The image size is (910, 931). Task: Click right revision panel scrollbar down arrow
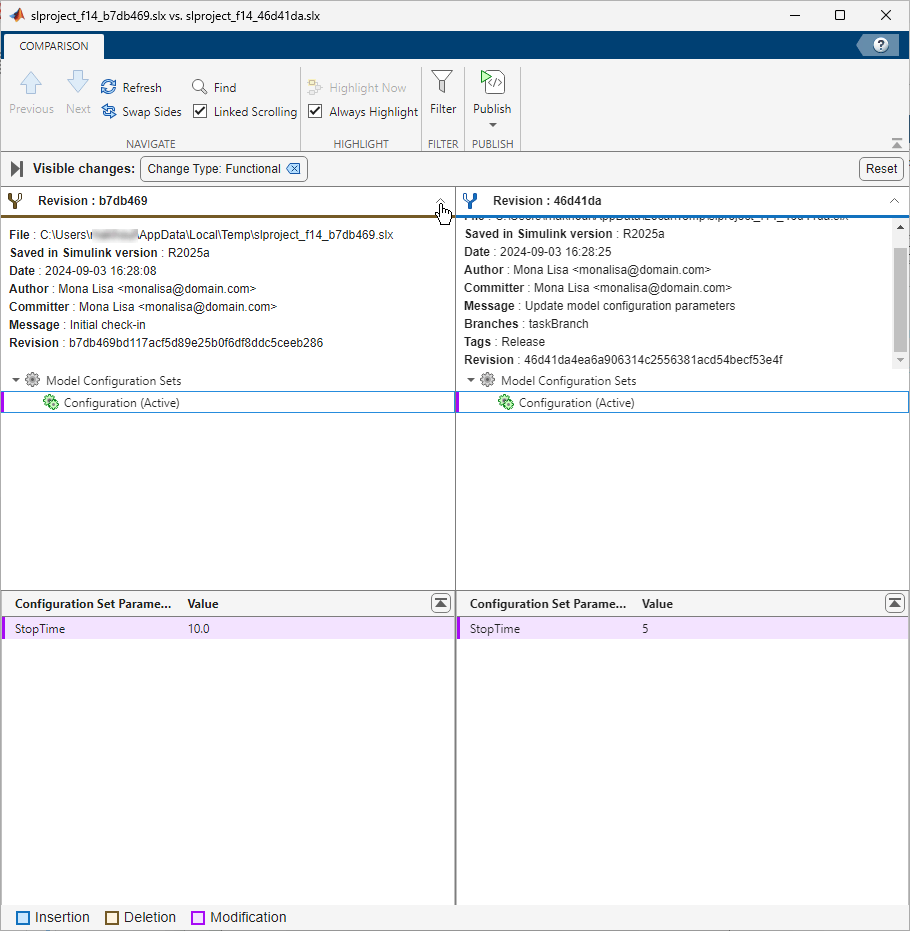pos(901,360)
